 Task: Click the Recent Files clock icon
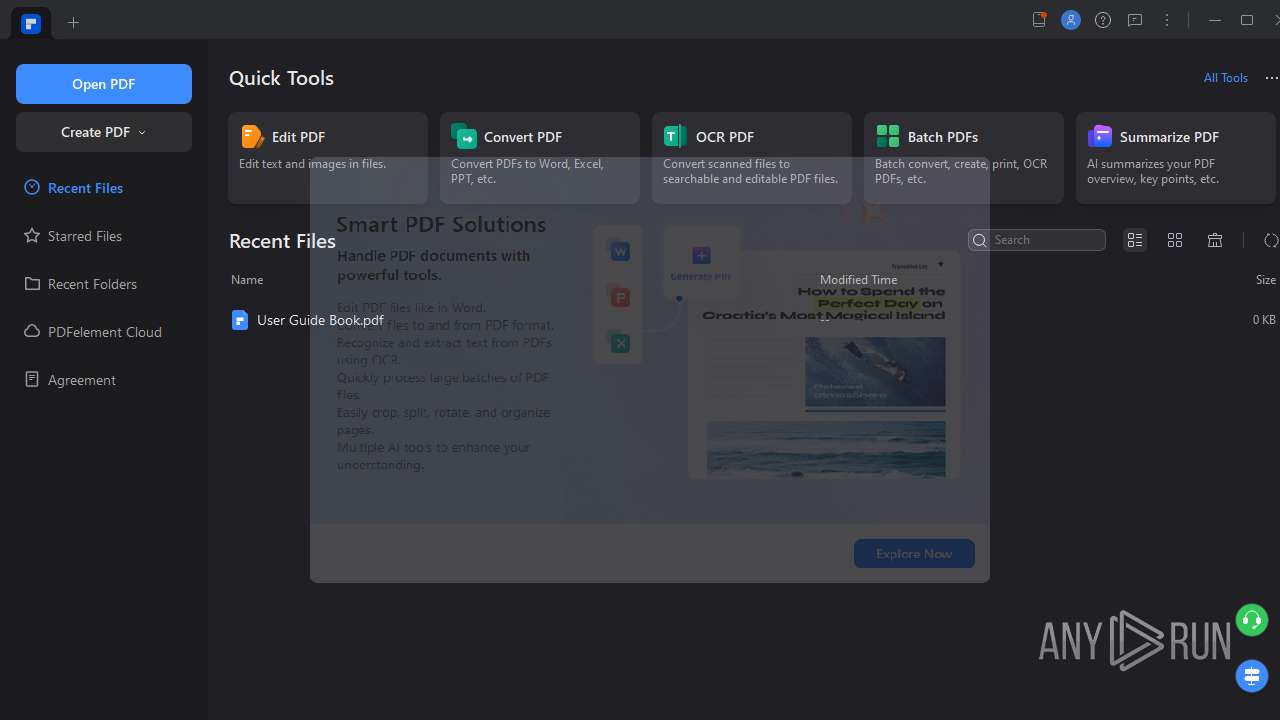(32, 188)
